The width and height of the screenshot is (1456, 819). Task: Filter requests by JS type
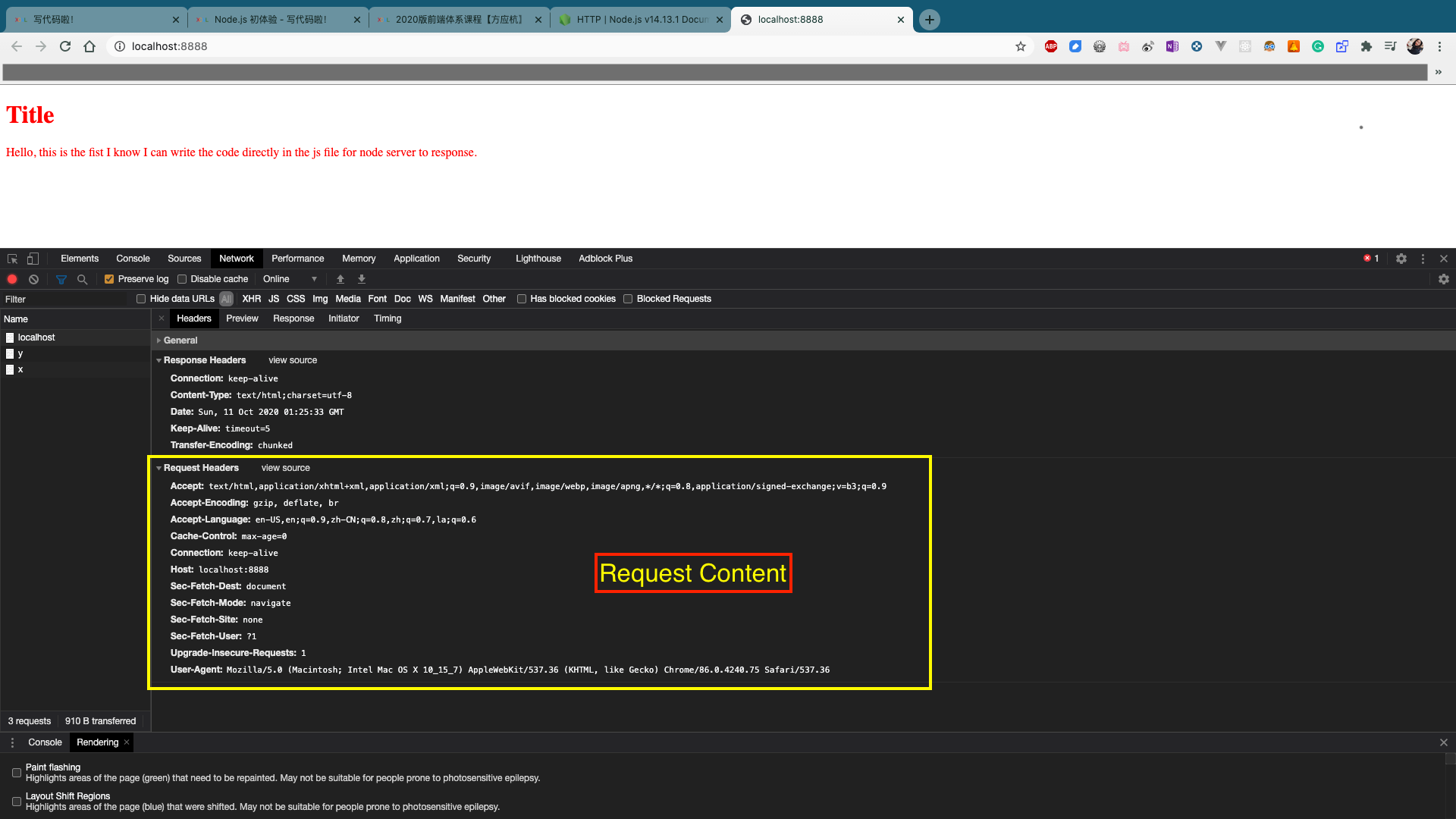click(x=274, y=299)
